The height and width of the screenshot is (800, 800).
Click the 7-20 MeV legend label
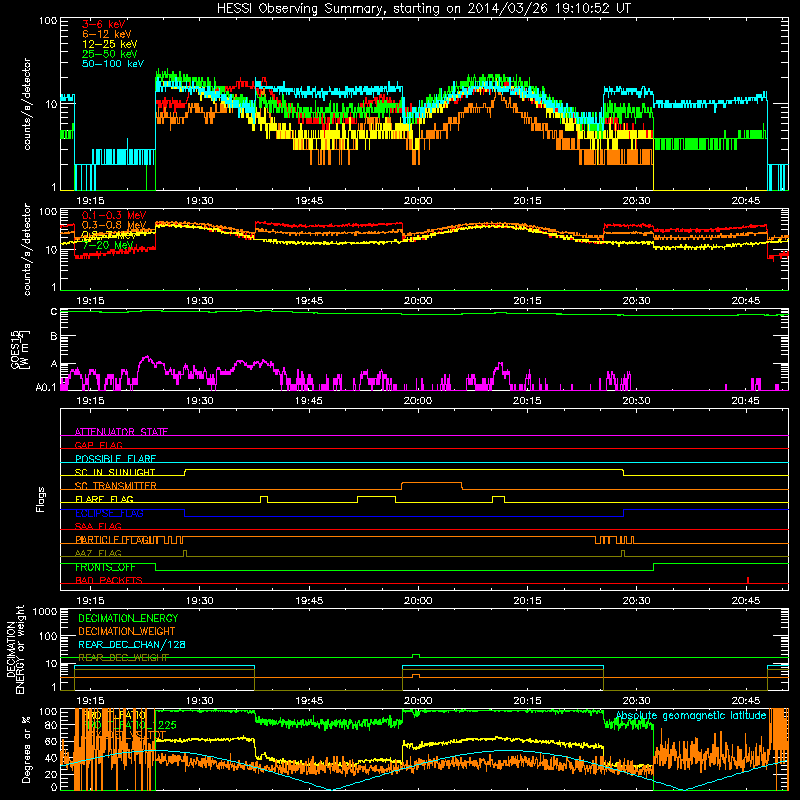(108, 245)
